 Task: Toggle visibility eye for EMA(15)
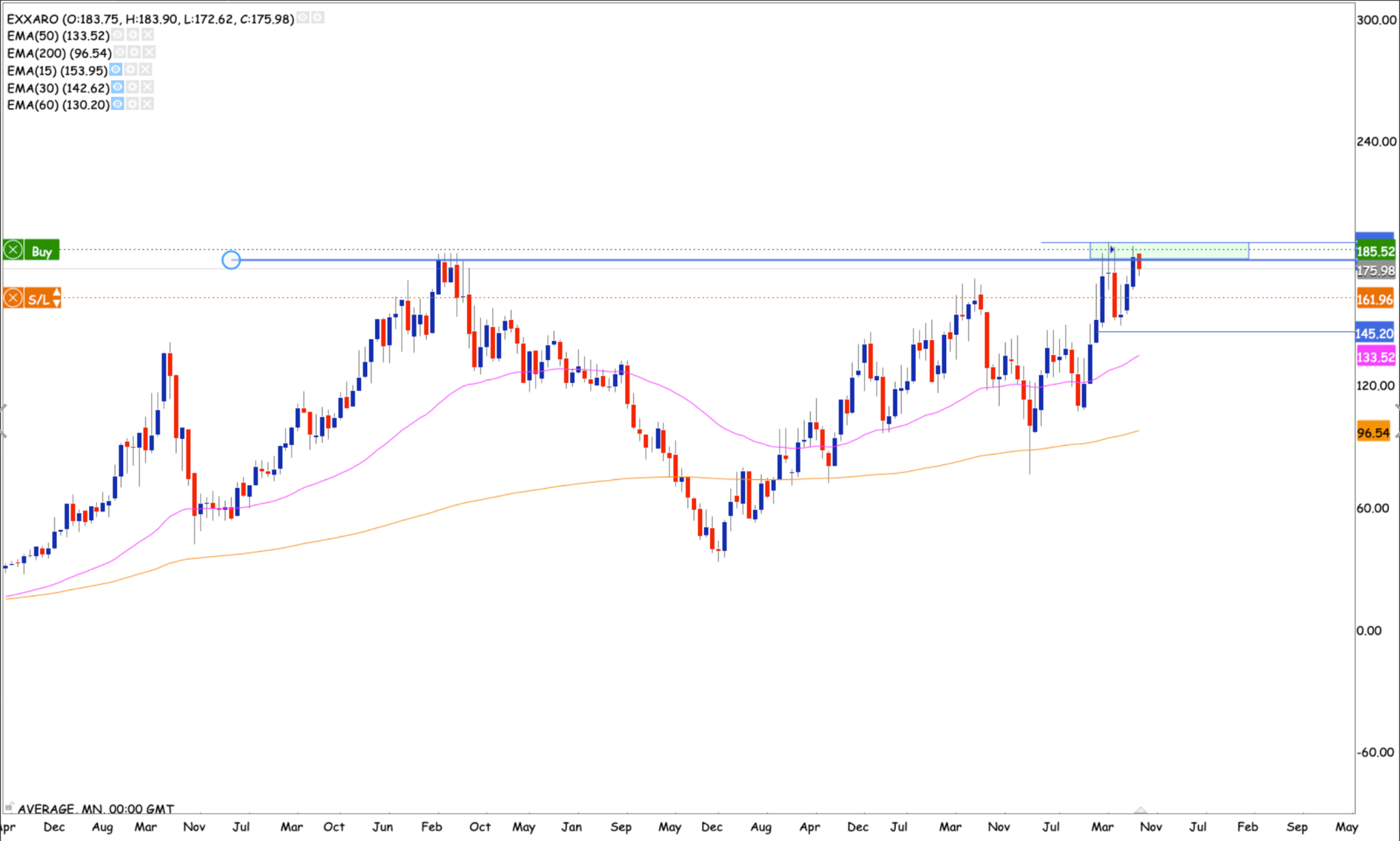[x=116, y=70]
